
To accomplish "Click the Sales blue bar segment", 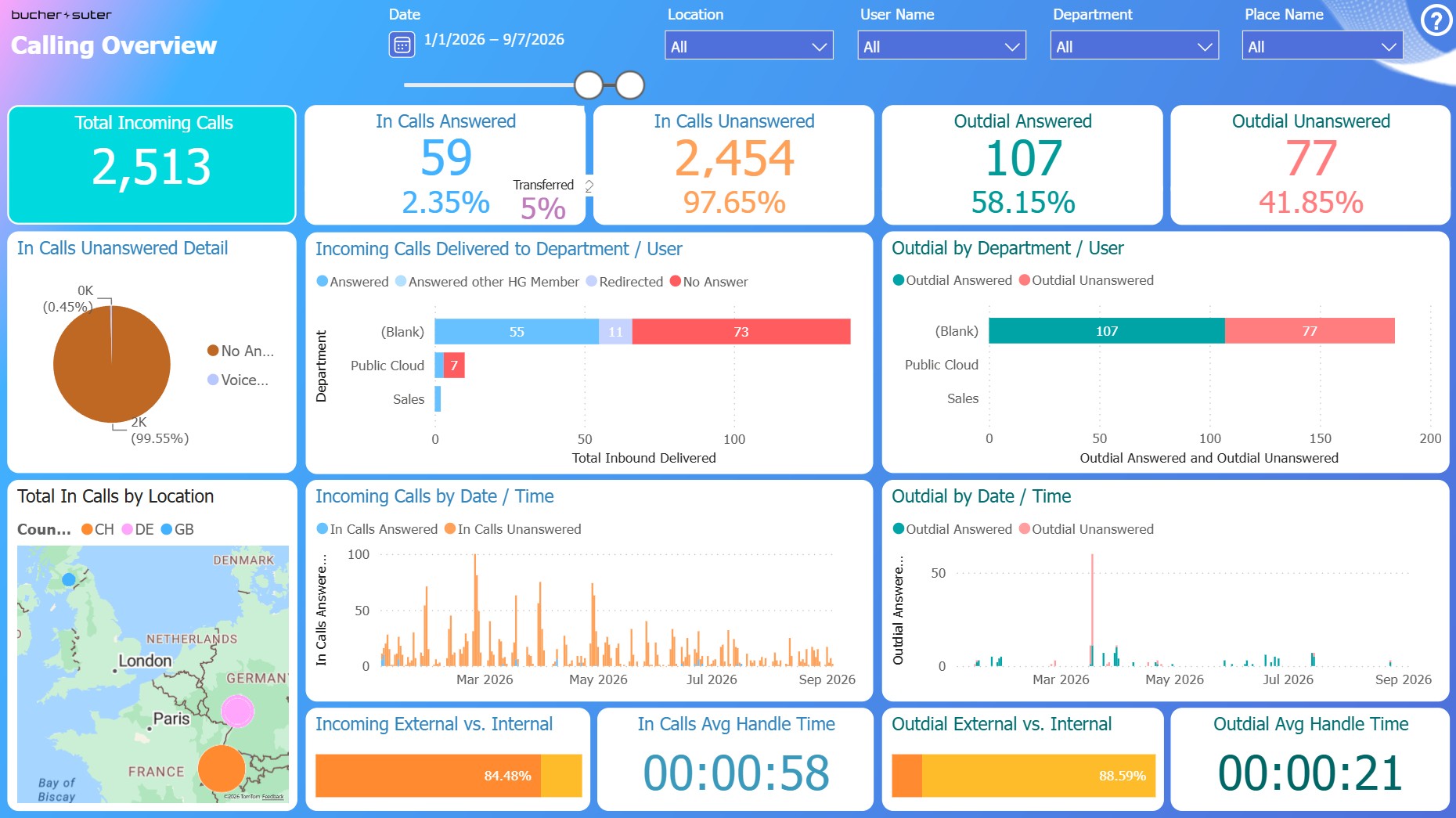I will (x=438, y=399).
